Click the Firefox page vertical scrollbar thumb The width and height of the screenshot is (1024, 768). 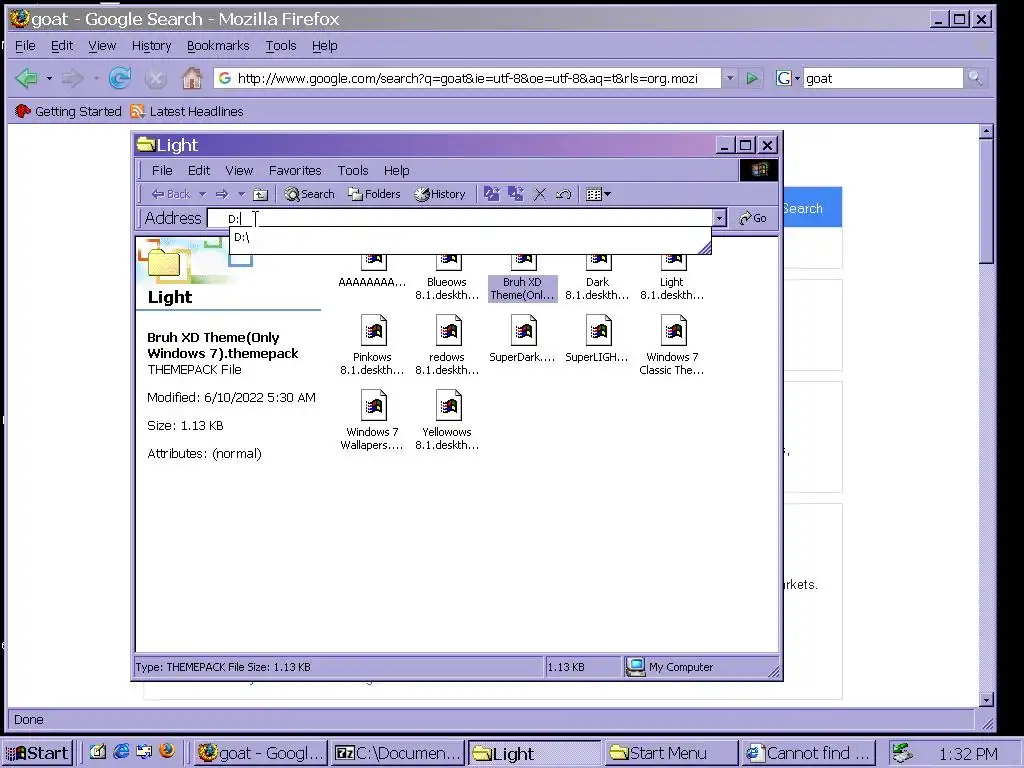pyautogui.click(x=986, y=200)
